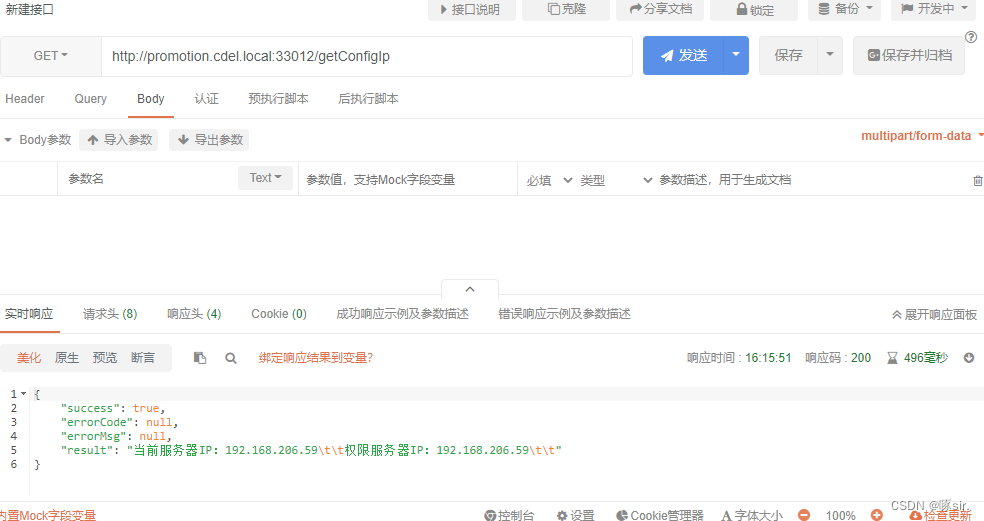Click the 新建接口 title text
Image resolution: width=984 pixels, height=521 pixels.
[x=29, y=9]
